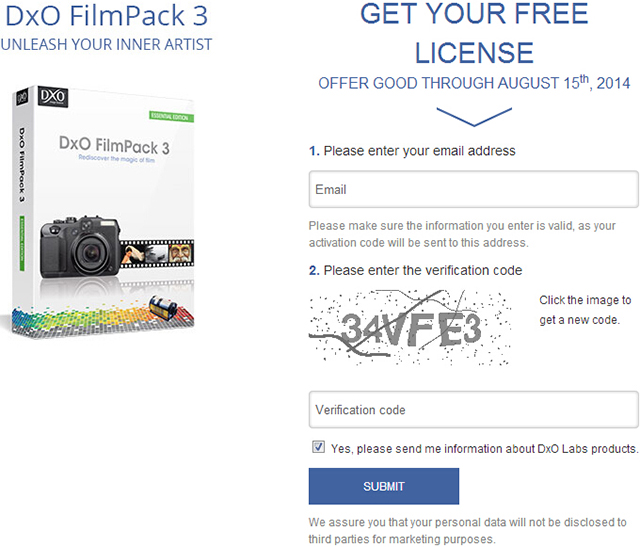The image size is (640, 547).
Task: Click the film roll canister on the box
Action: point(163,308)
